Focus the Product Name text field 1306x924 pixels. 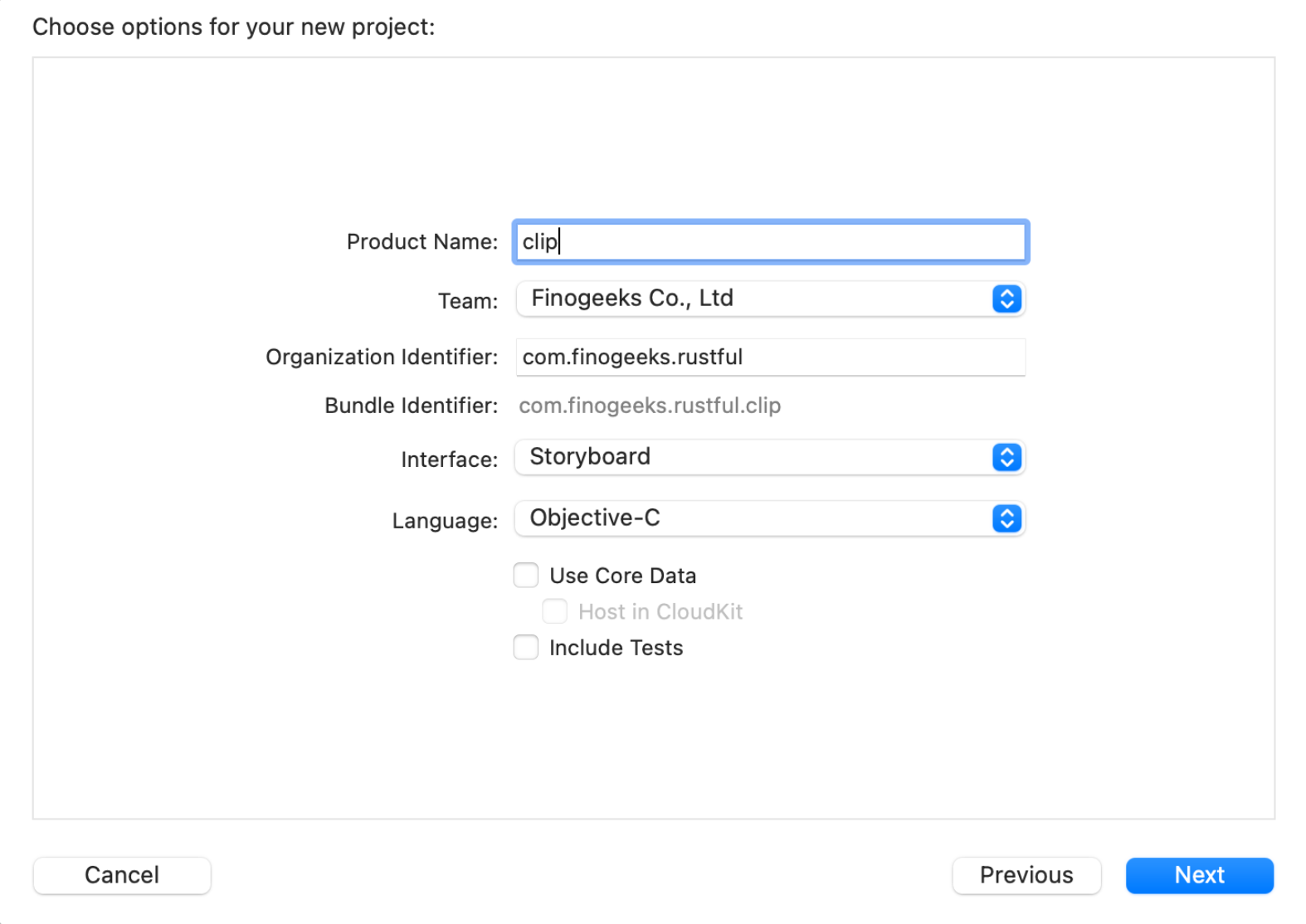(x=770, y=242)
